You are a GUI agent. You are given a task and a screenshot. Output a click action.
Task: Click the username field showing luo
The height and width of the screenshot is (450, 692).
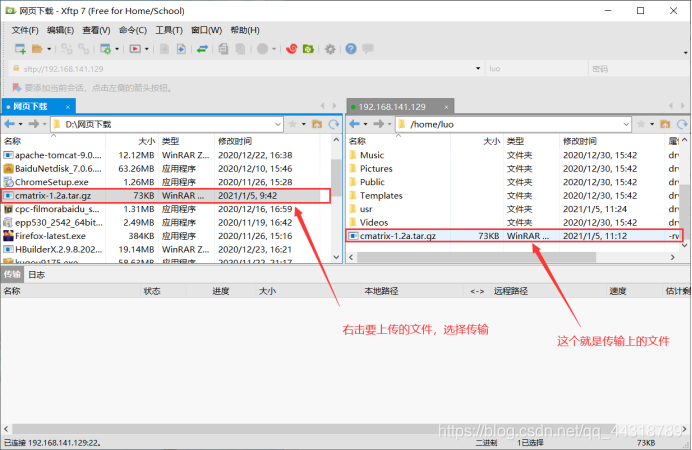(x=536, y=69)
